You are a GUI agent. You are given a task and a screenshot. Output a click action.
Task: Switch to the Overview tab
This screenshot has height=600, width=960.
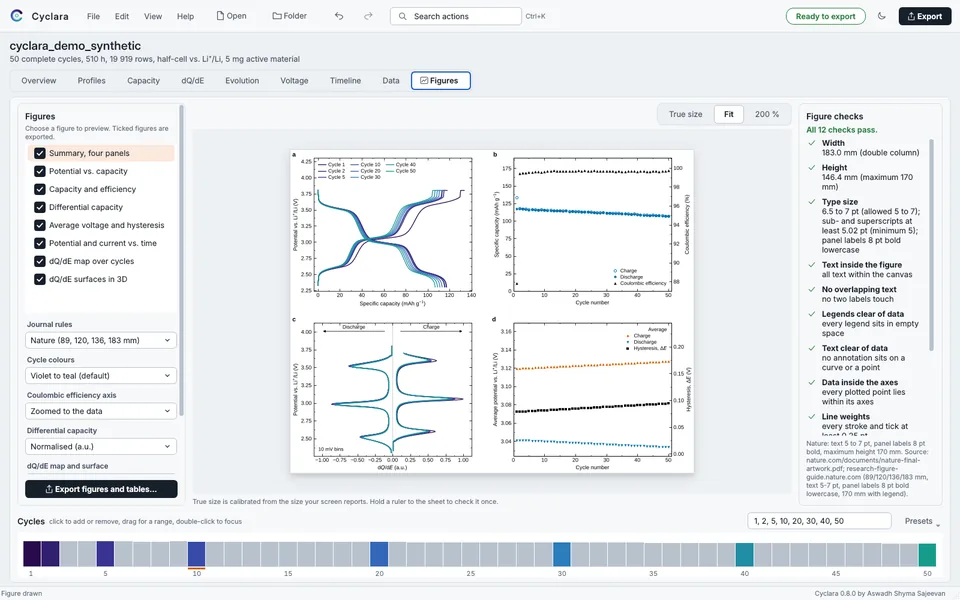(39, 81)
